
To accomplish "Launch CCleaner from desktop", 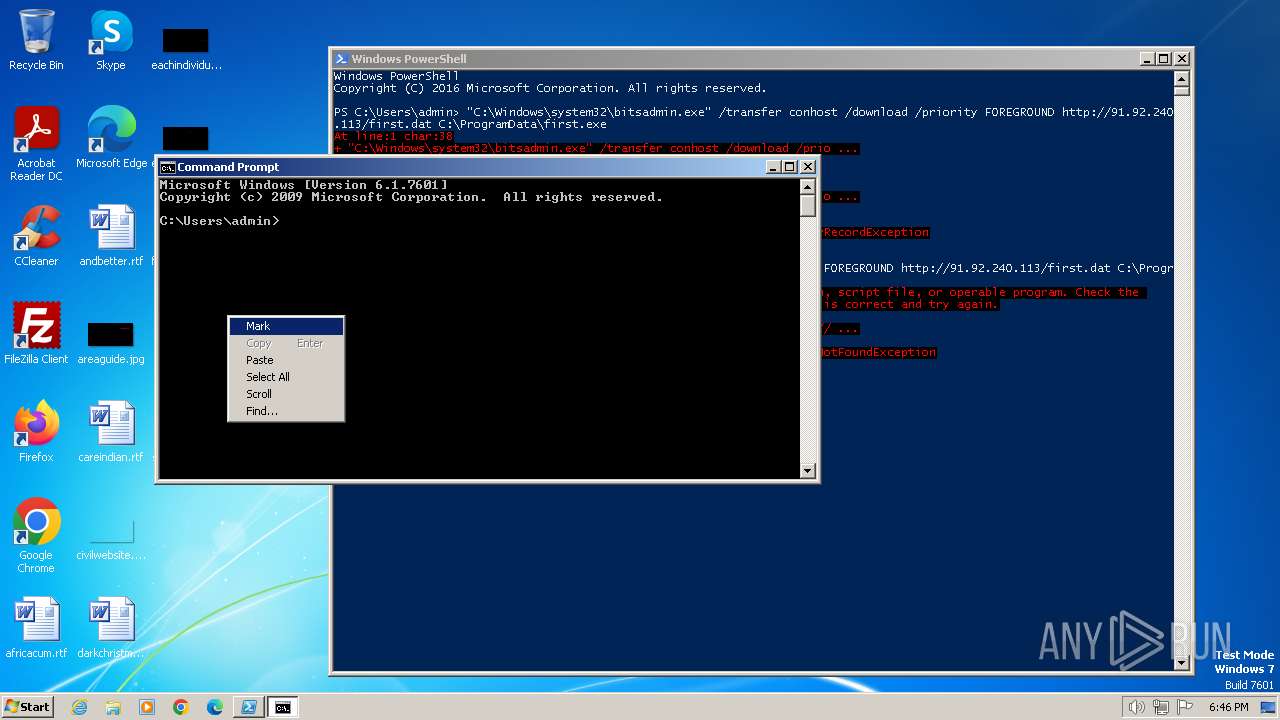I will 36,236.
